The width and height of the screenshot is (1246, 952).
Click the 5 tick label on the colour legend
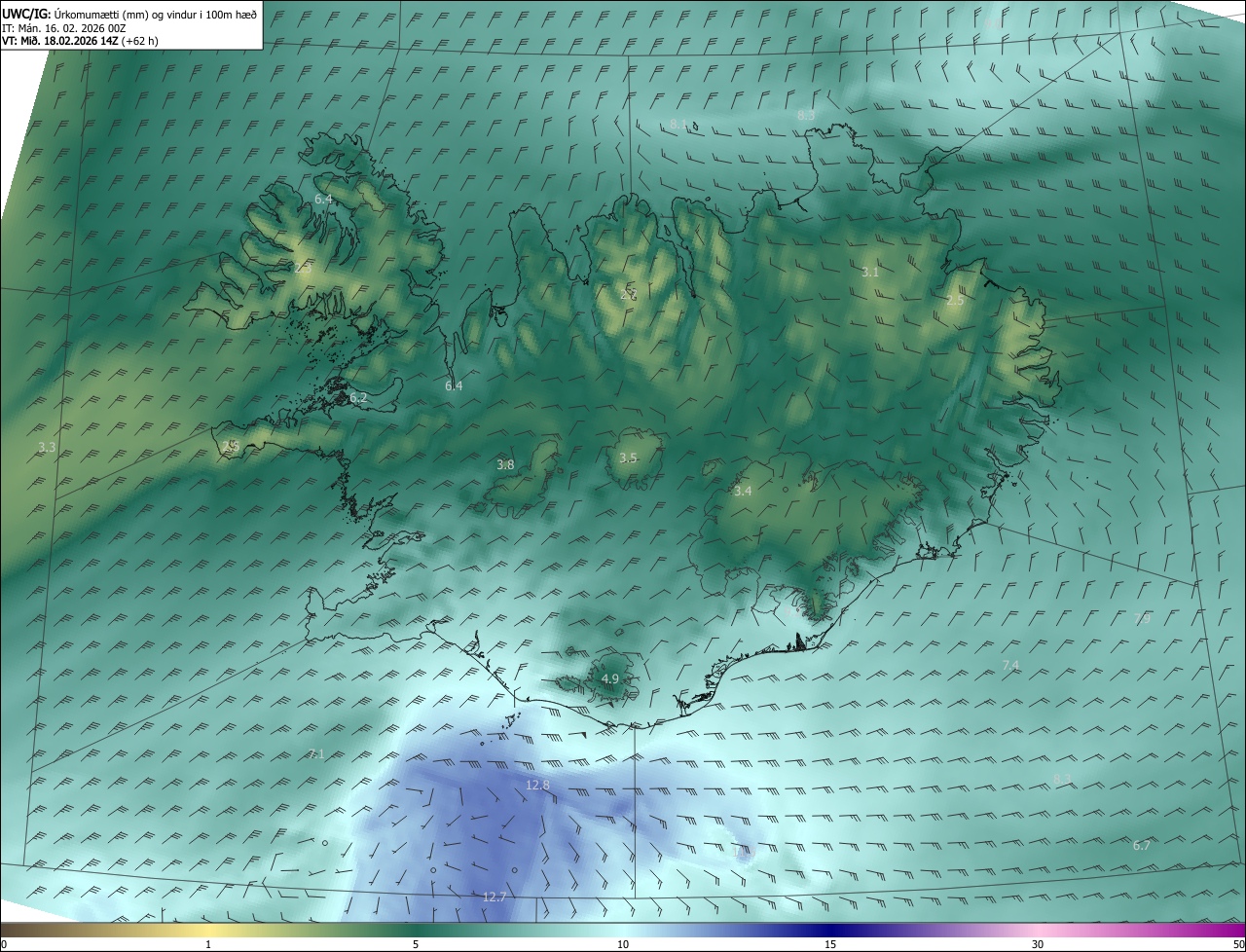(416, 944)
